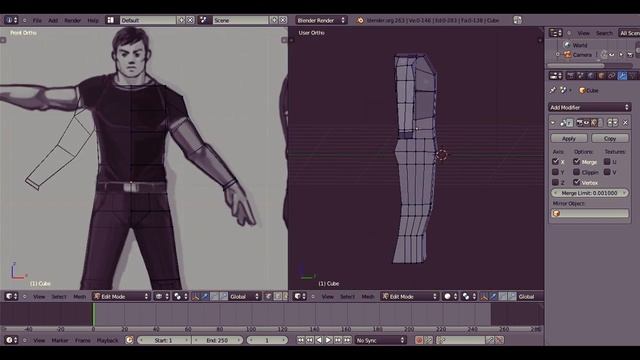Open Edit Mode dropdown in left viewport
Screen dimensions: 640x360
point(122,296)
